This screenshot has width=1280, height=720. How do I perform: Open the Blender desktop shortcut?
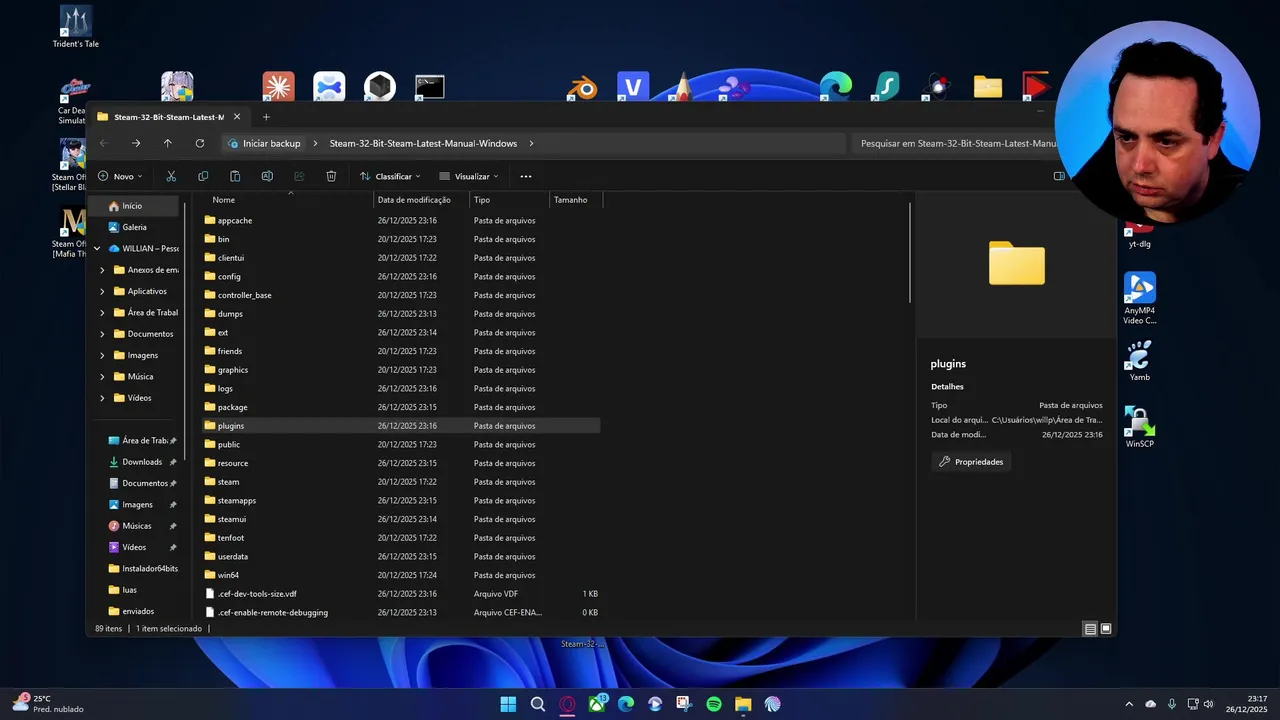pyautogui.click(x=582, y=87)
